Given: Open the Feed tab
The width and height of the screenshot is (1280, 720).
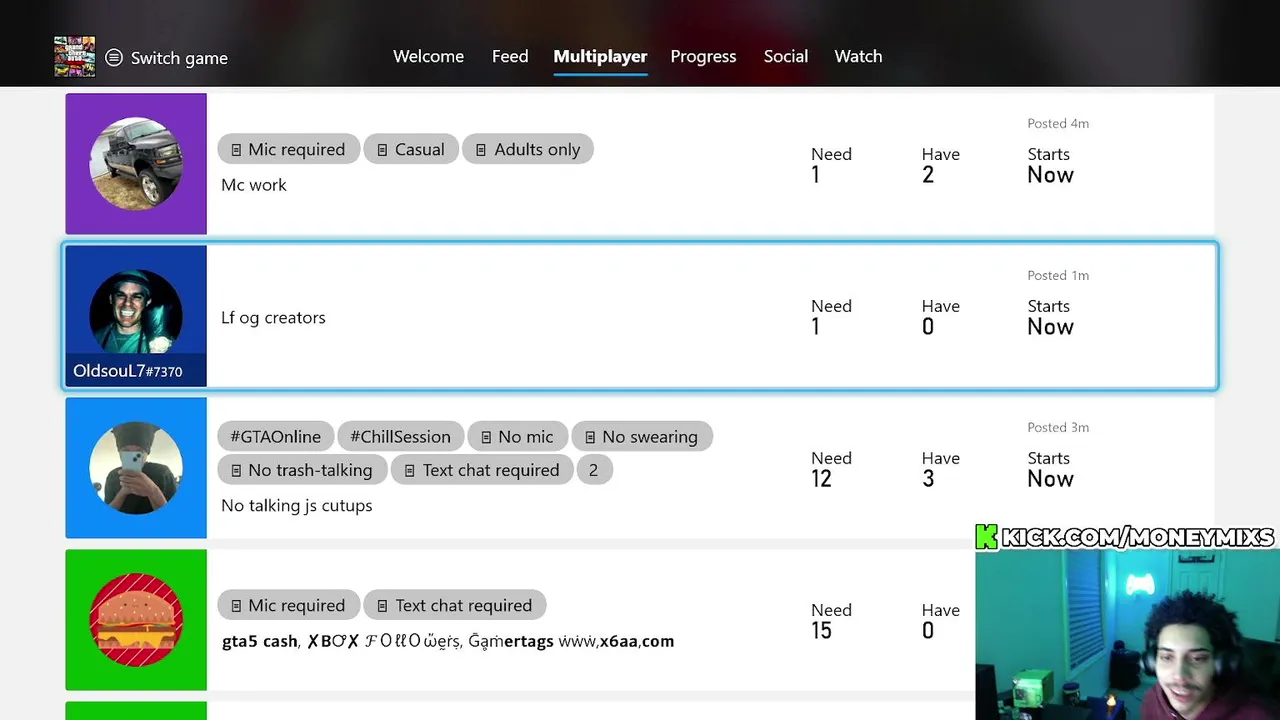Looking at the screenshot, I should [510, 56].
